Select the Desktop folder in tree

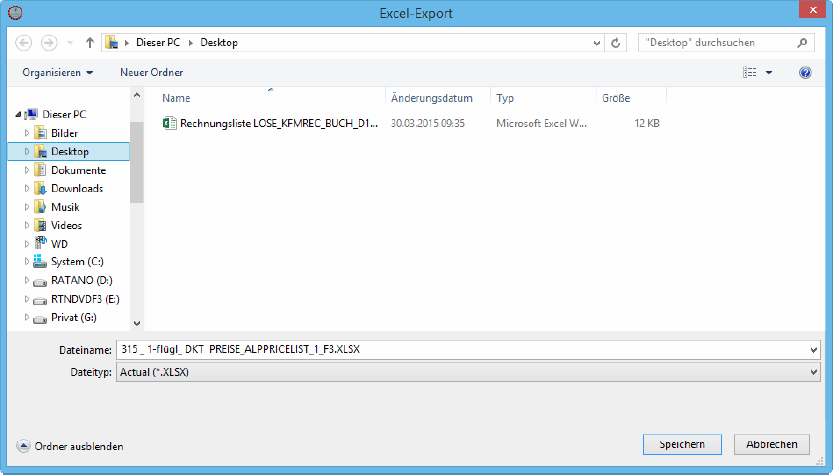(x=70, y=151)
